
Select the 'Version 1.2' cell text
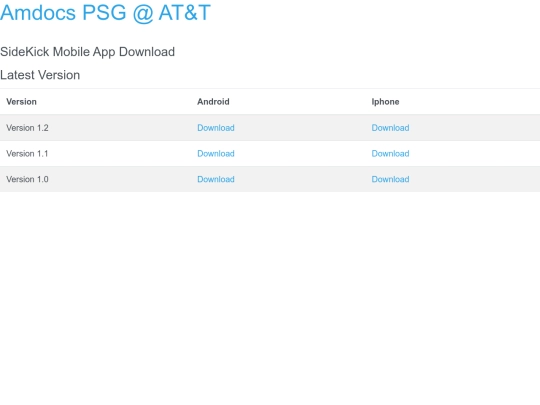(x=27, y=128)
